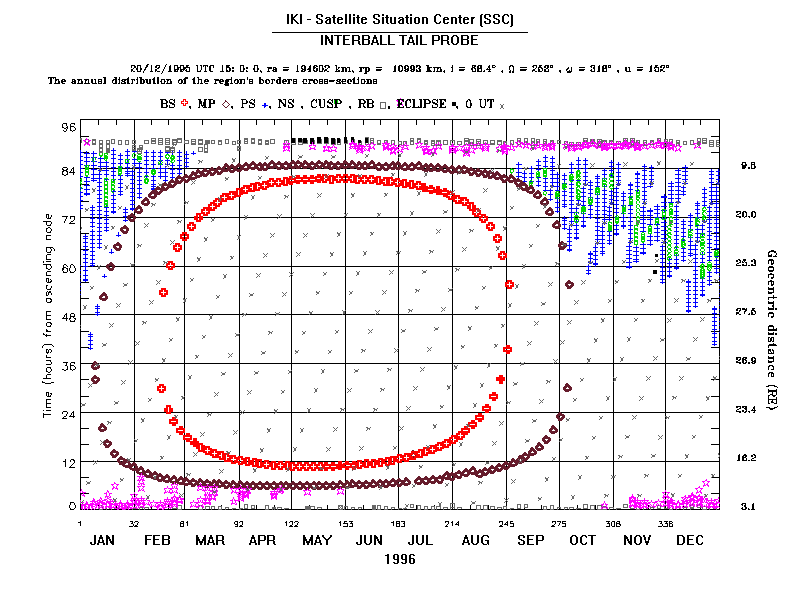Click the day number 153 tick label
Screen dimensions: 800x600
tap(345, 523)
